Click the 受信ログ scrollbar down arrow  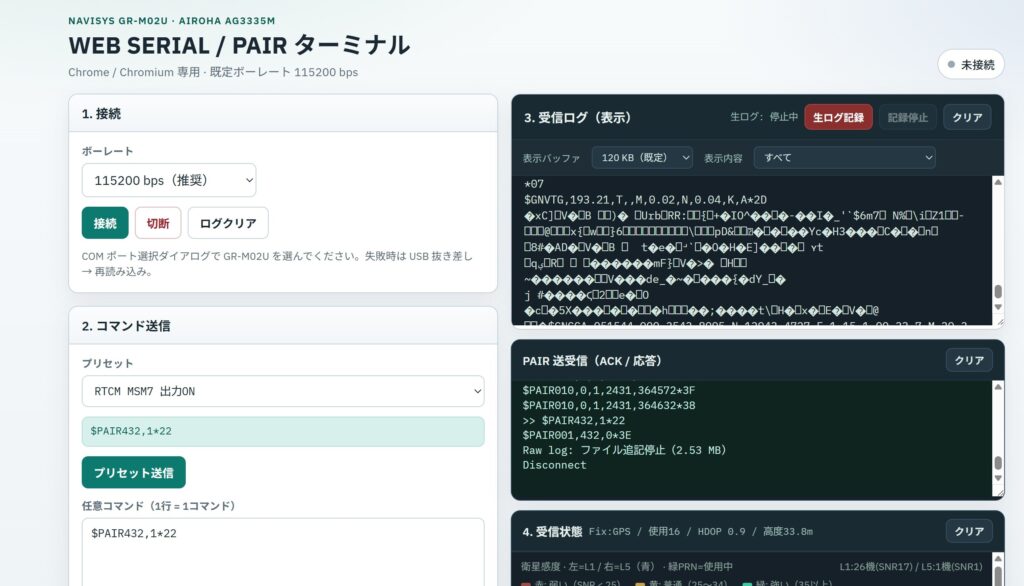pos(998,307)
